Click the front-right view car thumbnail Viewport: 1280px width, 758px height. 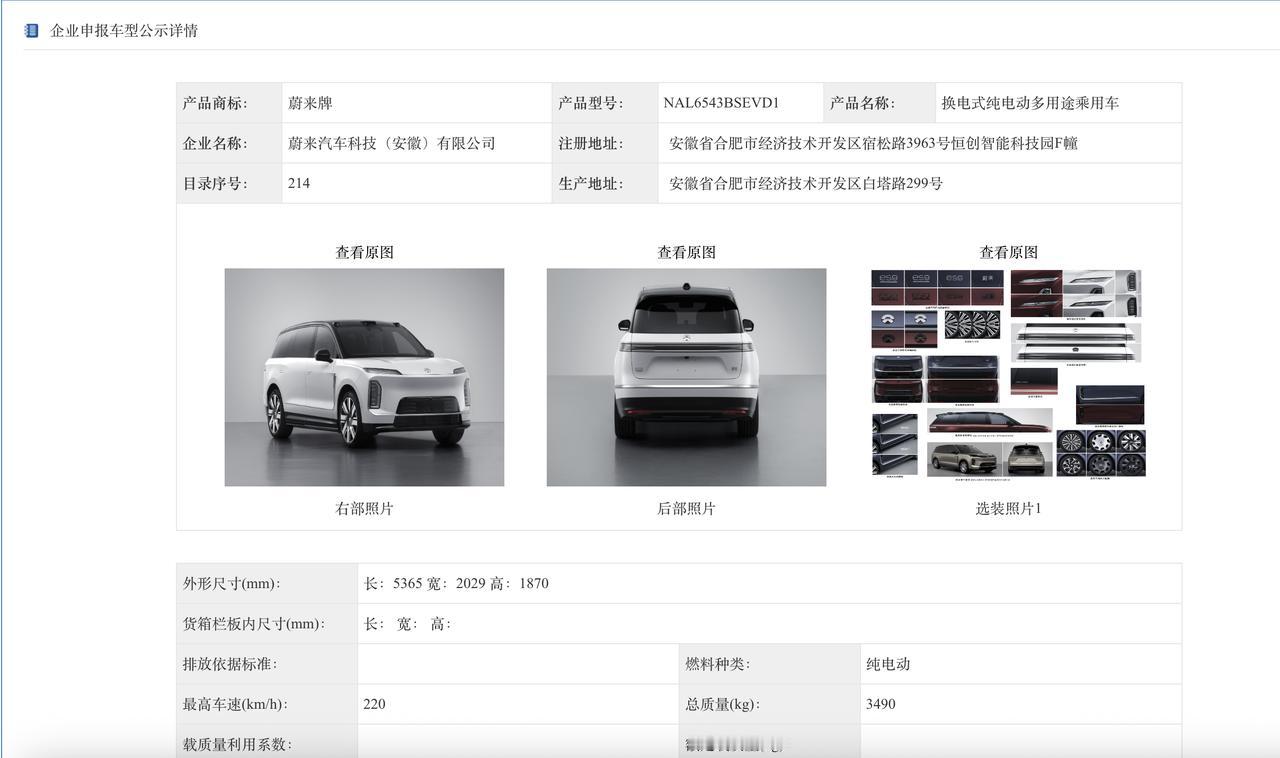364,377
